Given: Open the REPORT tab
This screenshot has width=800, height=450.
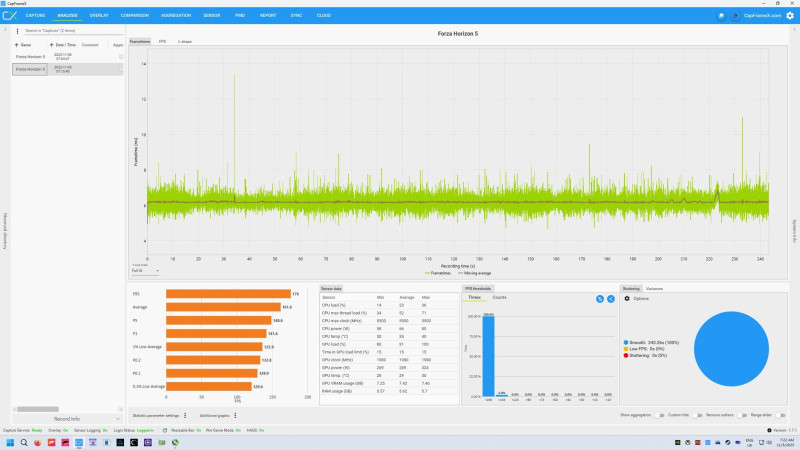Looking at the screenshot, I should pos(268,15).
